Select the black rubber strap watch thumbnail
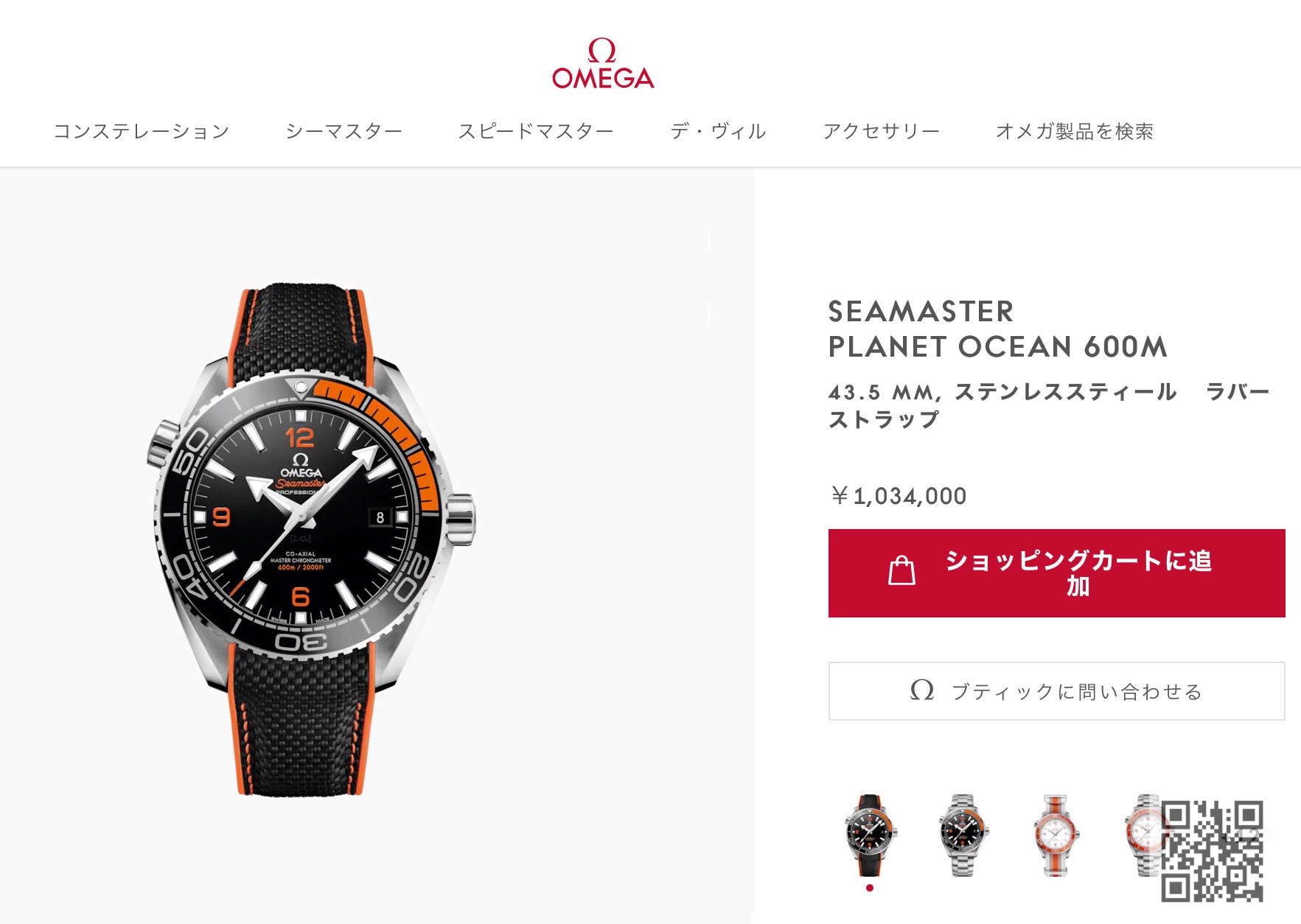1301x924 pixels. (x=871, y=835)
